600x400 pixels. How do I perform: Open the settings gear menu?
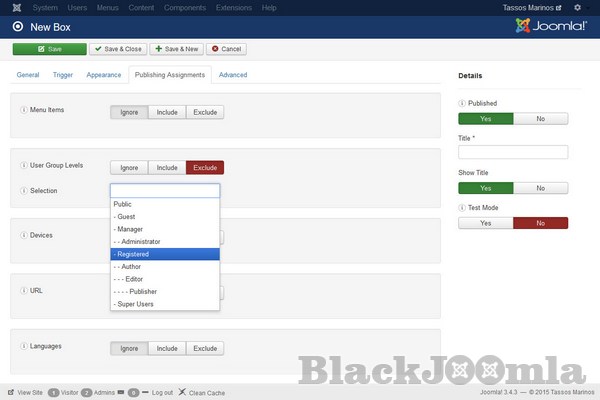(587, 8)
